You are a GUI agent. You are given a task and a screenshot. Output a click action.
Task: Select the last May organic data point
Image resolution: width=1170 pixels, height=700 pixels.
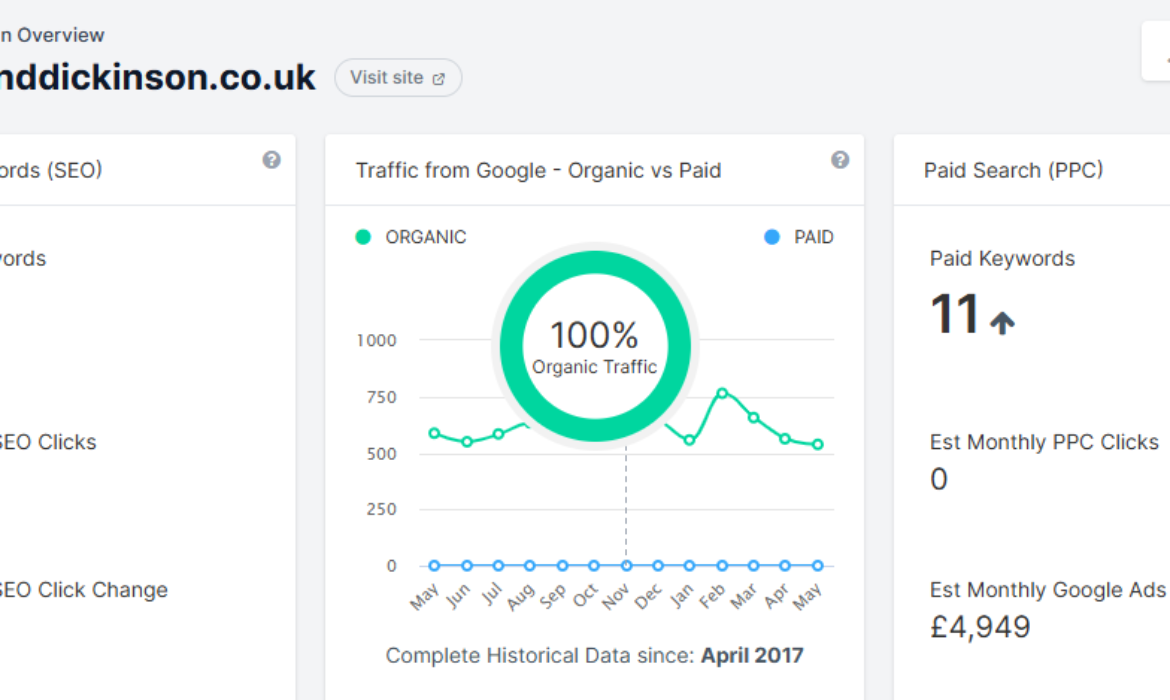click(x=818, y=444)
